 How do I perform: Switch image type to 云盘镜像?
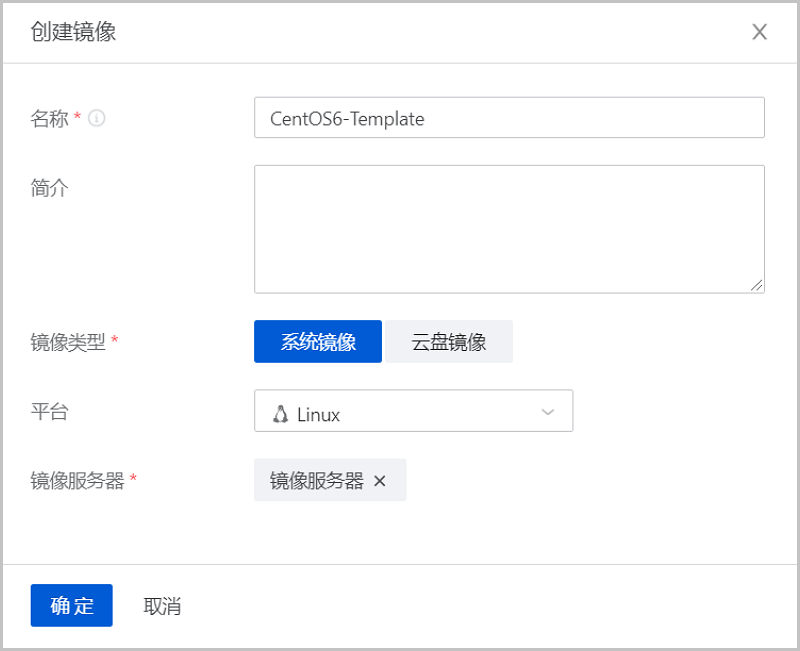click(449, 342)
